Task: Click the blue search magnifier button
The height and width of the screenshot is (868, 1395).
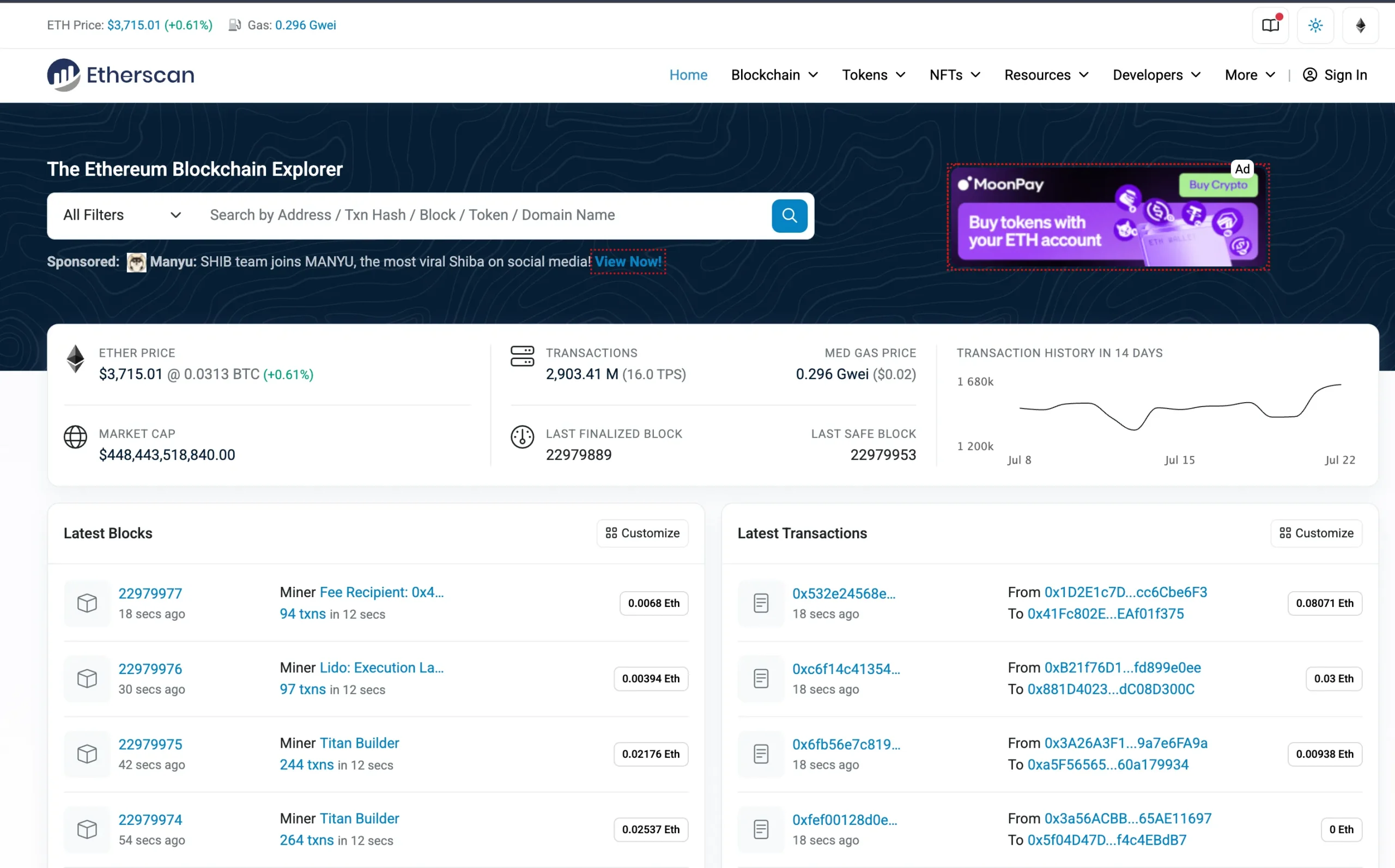Action: (790, 215)
